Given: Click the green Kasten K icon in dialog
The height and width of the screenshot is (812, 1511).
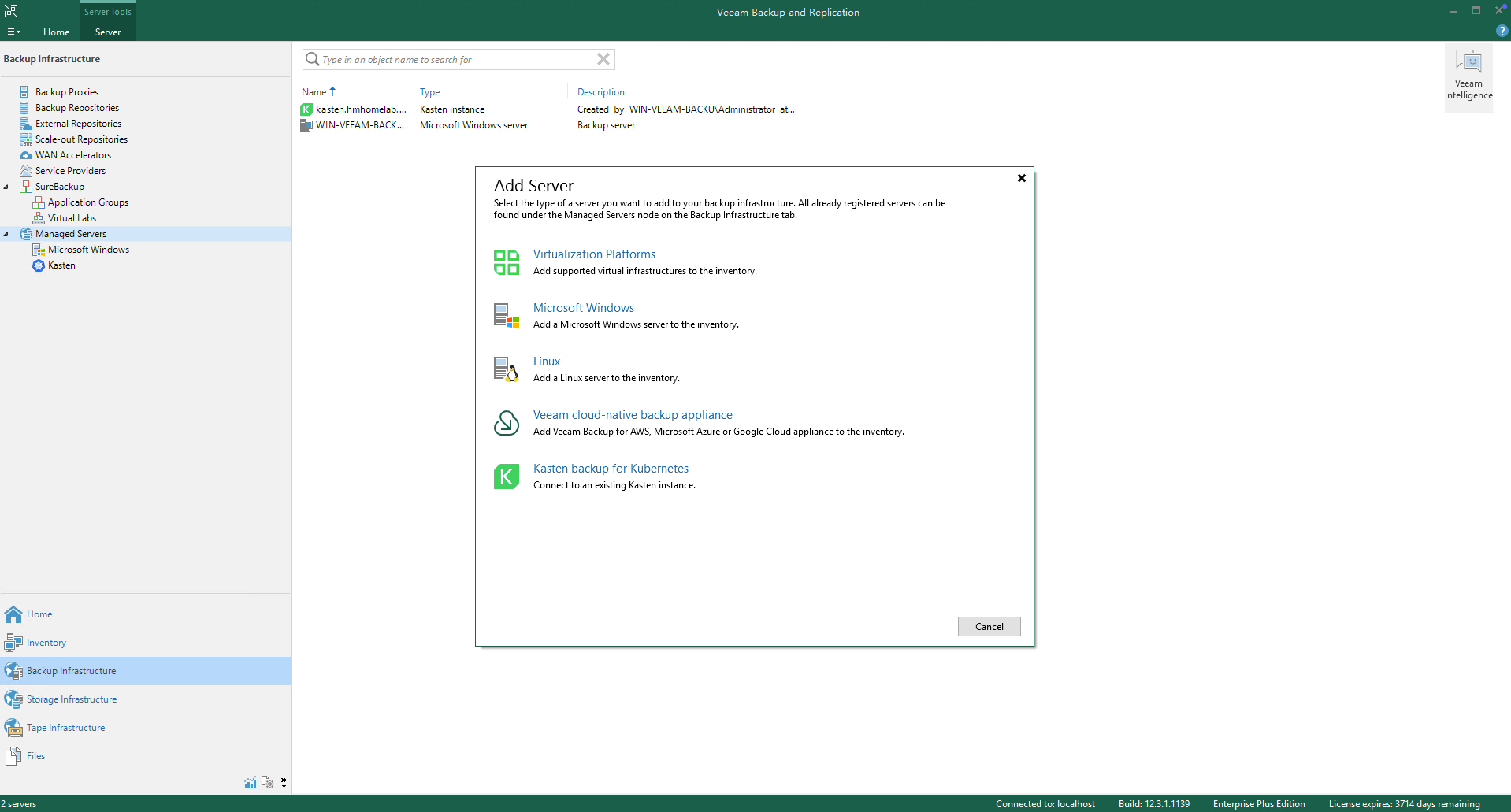Looking at the screenshot, I should pyautogui.click(x=506, y=476).
